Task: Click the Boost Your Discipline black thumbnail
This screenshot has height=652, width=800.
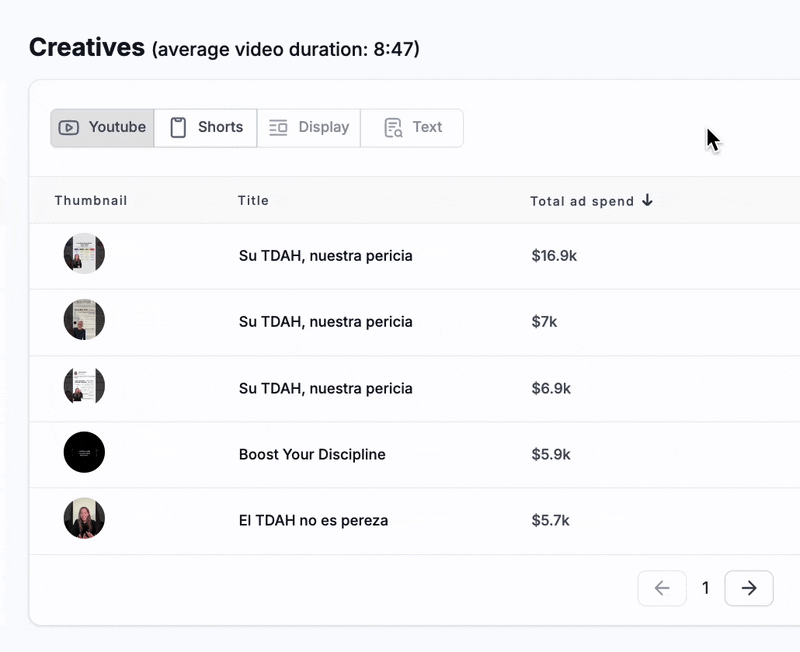Action: point(84,452)
